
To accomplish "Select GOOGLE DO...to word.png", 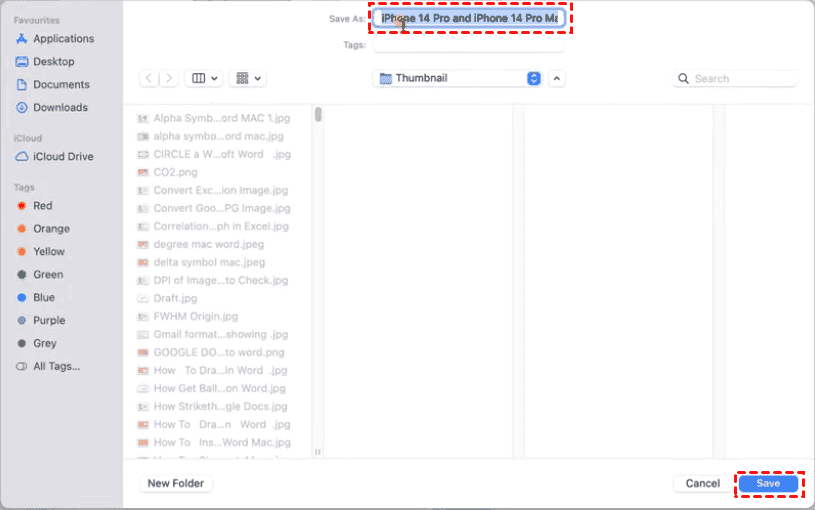I will point(211,352).
